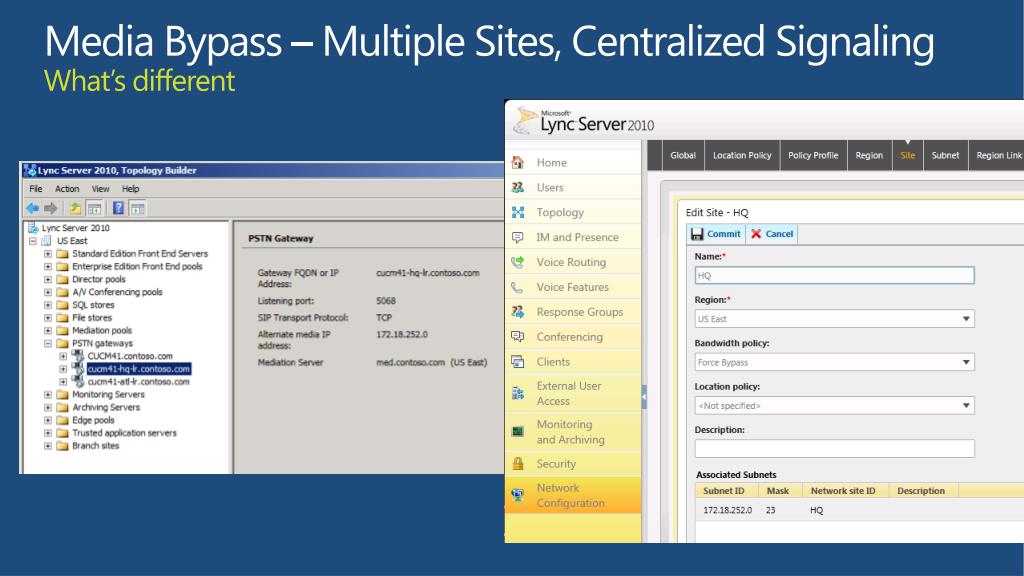Collapse the PSTN gateways node

tap(48, 344)
